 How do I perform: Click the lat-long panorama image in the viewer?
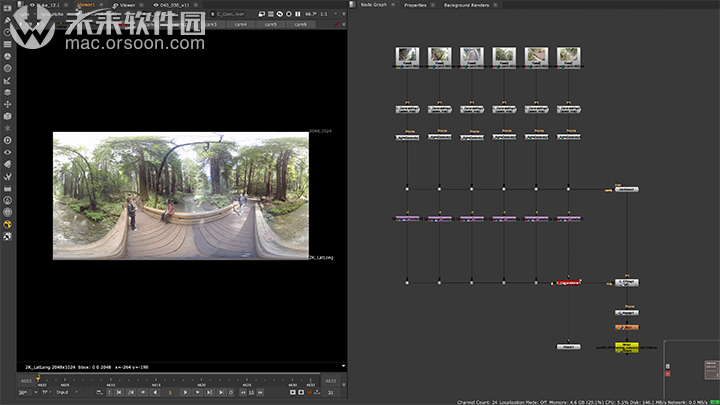tap(181, 196)
